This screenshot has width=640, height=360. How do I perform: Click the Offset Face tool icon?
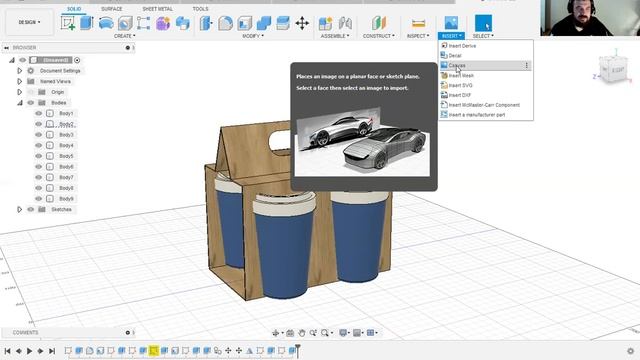click(283, 23)
